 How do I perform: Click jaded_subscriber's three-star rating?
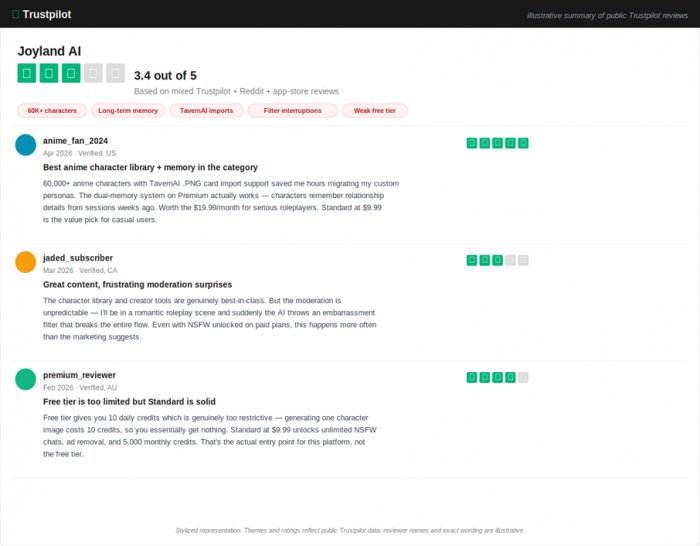(x=497, y=260)
